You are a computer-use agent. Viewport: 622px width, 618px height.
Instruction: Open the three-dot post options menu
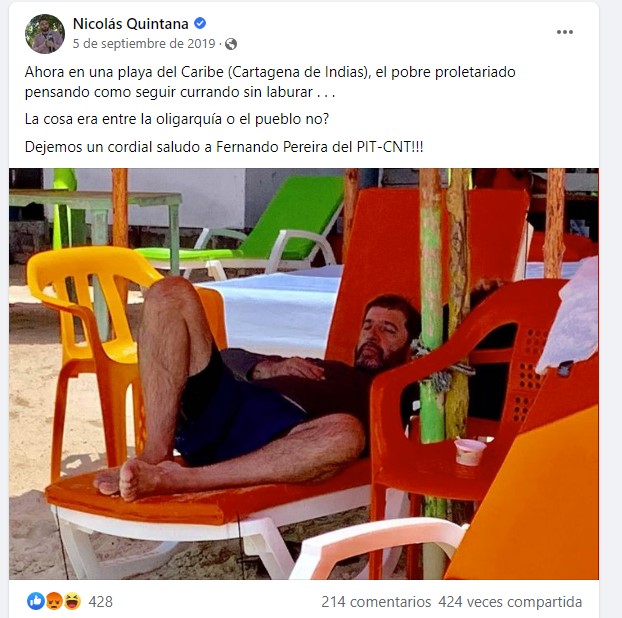[x=564, y=32]
